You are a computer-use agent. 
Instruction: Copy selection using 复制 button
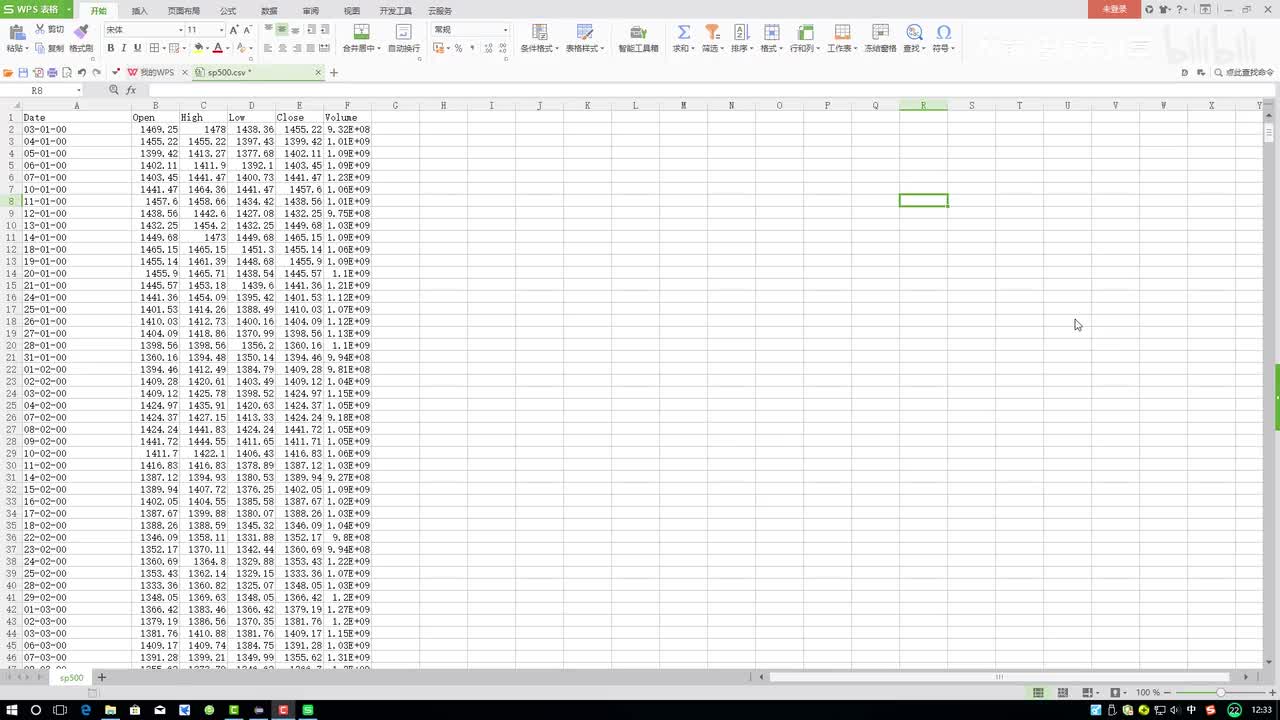(50, 48)
